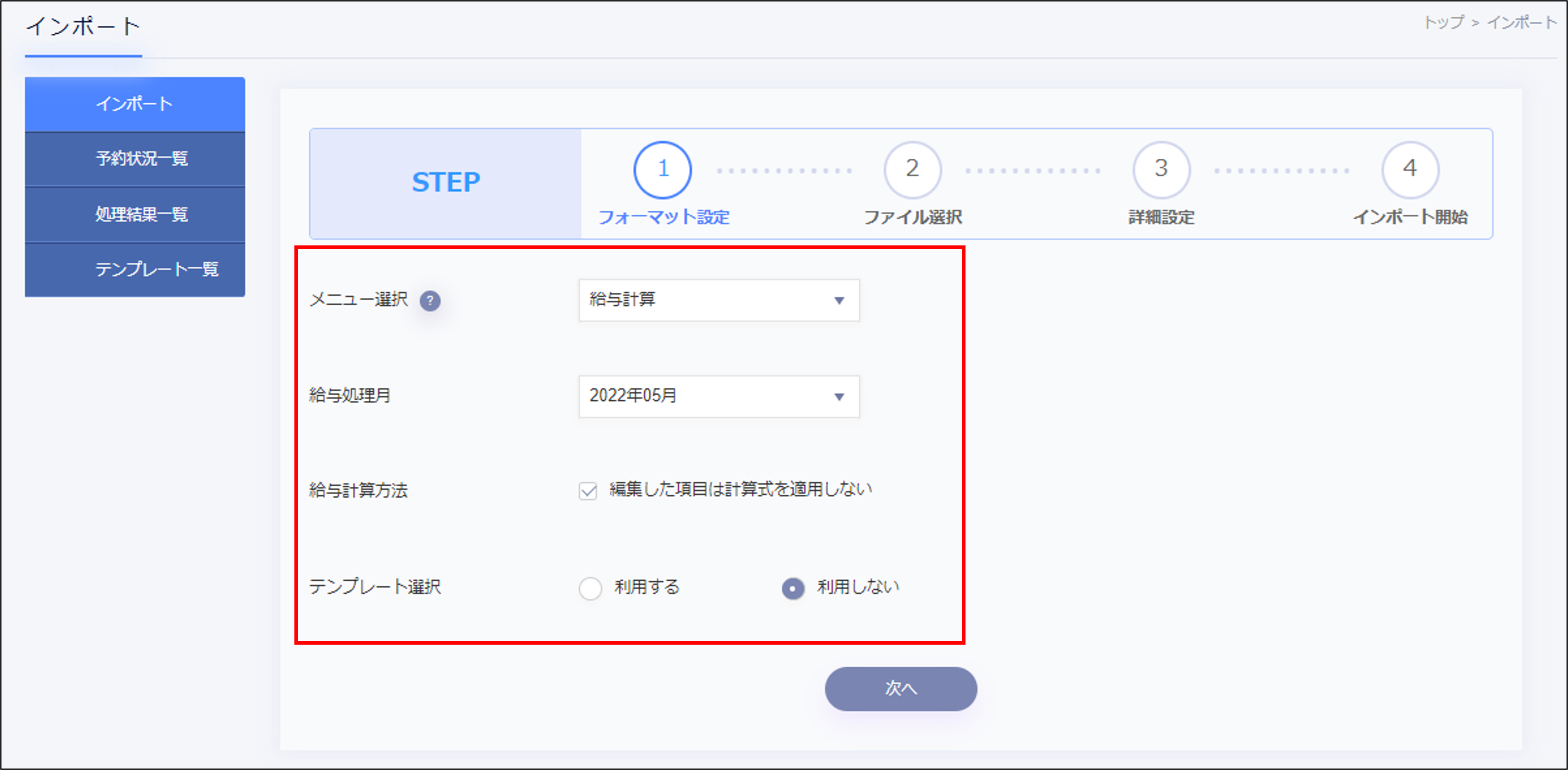The image size is (1568, 770).
Task: Open the メニュー選択 dropdown showing 給与計算
Action: point(718,300)
